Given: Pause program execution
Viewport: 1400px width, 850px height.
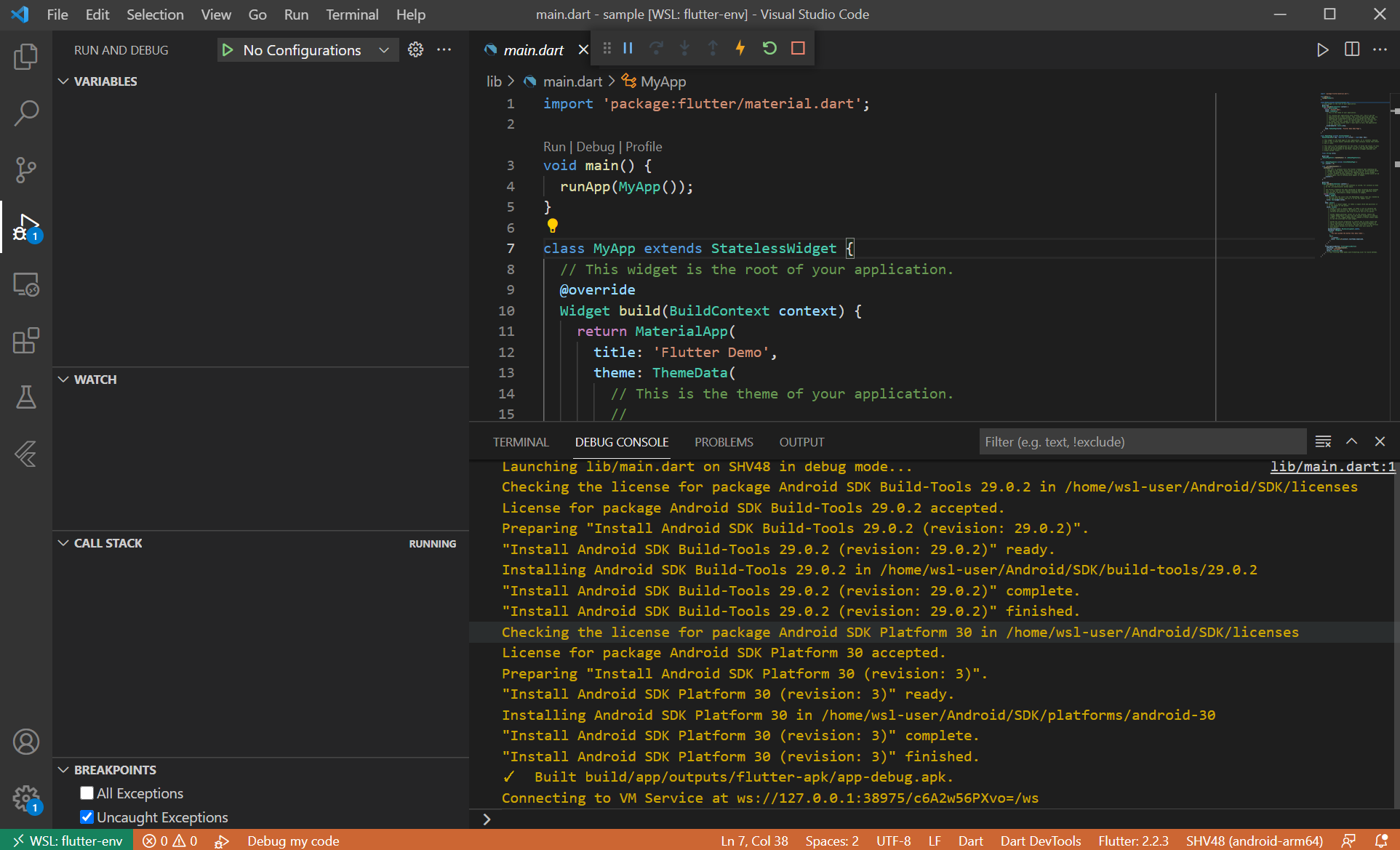Looking at the screenshot, I should click(x=628, y=48).
